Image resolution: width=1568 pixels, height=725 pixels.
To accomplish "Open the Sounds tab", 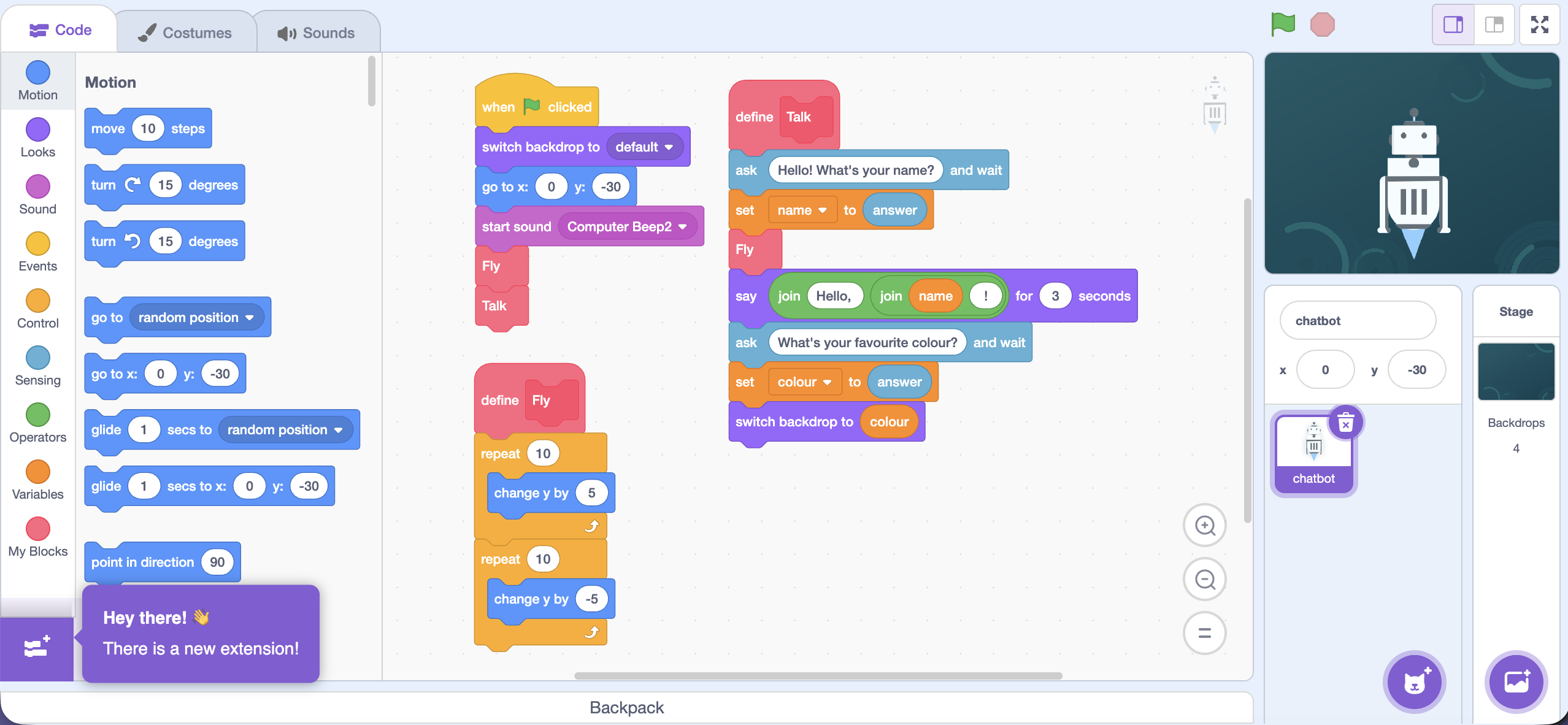I will [316, 33].
